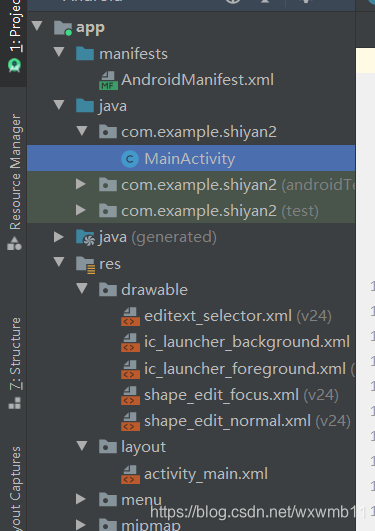This screenshot has height=531, width=375.
Task: Click the ic_launcher_foreground.xml file icon
Action: pyautogui.click(x=130, y=369)
